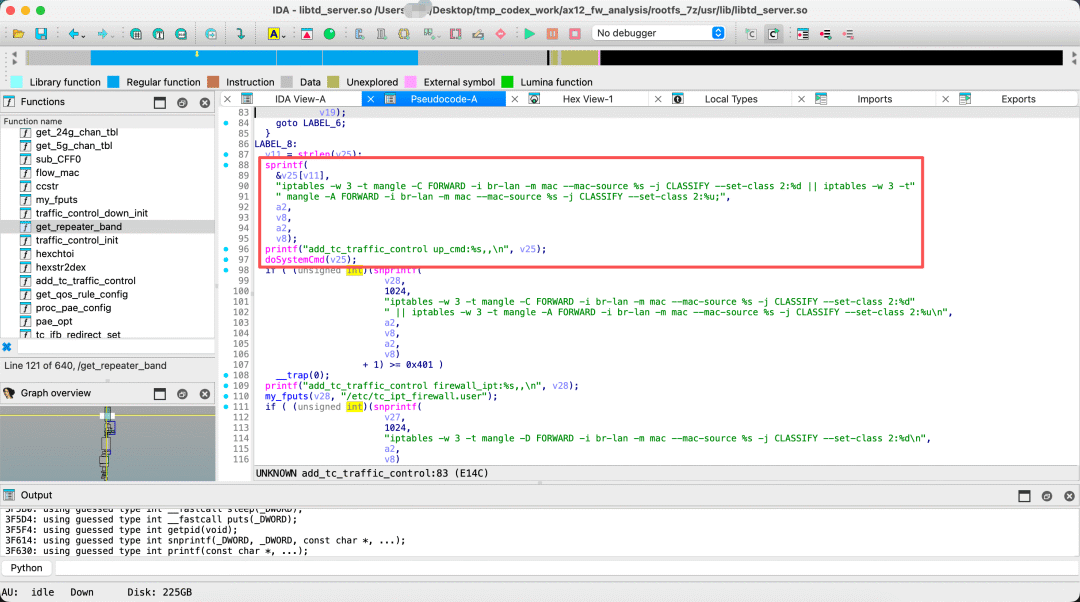Click the black region of navigation band
This screenshot has height=602, width=1080.
[831, 58]
